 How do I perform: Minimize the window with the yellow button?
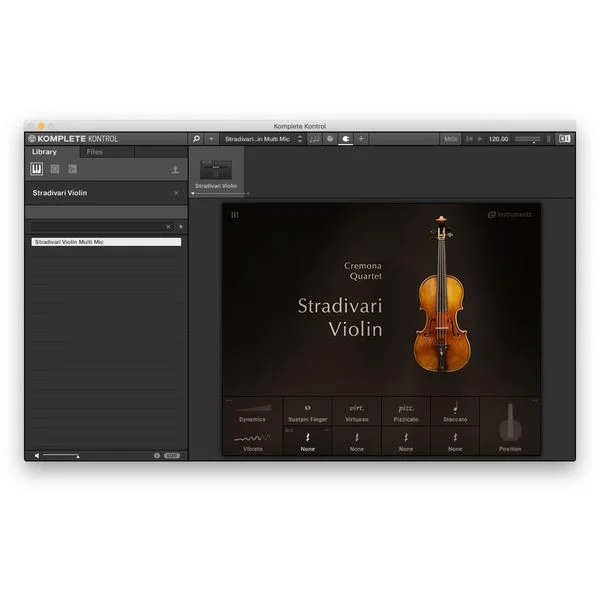pos(41,126)
